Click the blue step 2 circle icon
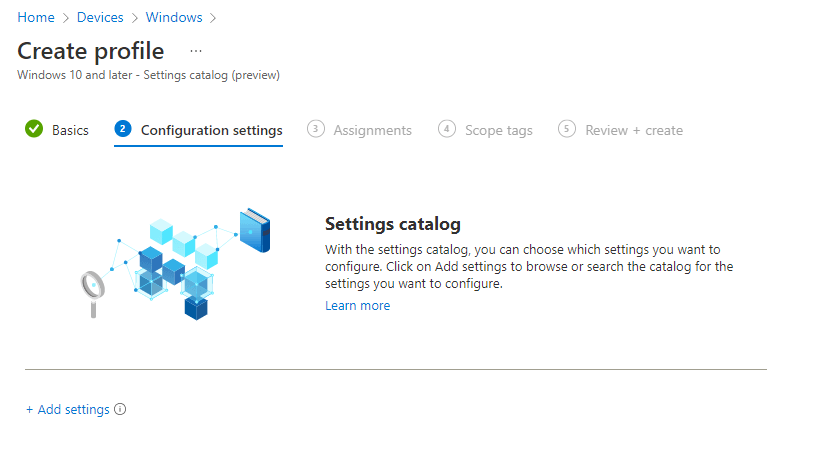The height and width of the screenshot is (473, 840). pos(123,129)
